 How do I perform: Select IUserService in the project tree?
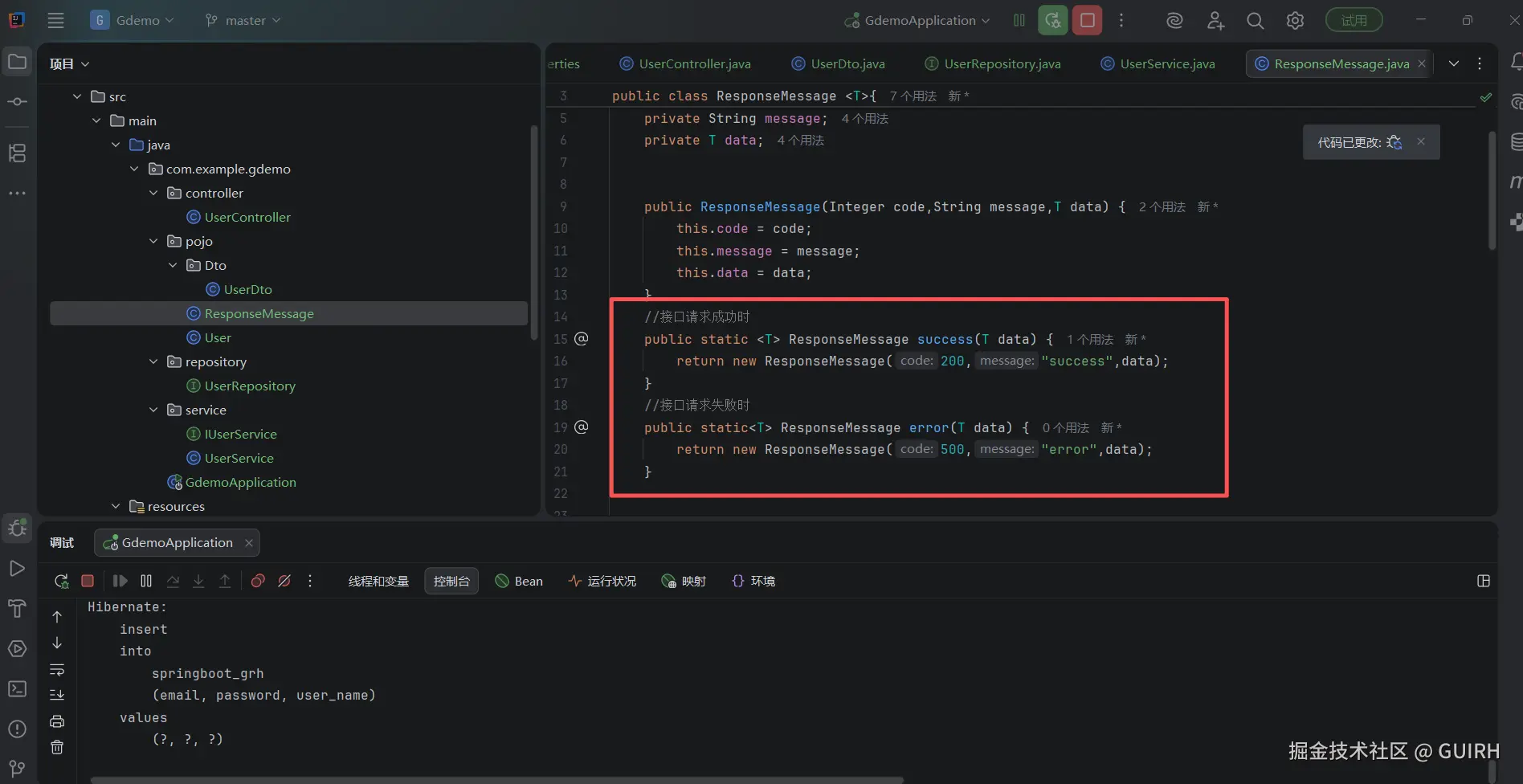[x=240, y=434]
